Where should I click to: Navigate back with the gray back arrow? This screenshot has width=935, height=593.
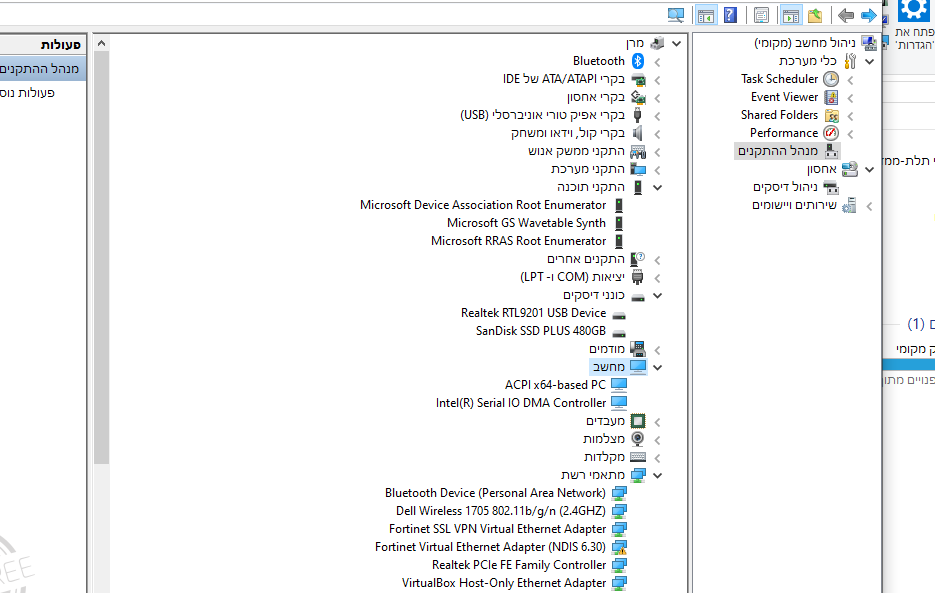coord(845,14)
